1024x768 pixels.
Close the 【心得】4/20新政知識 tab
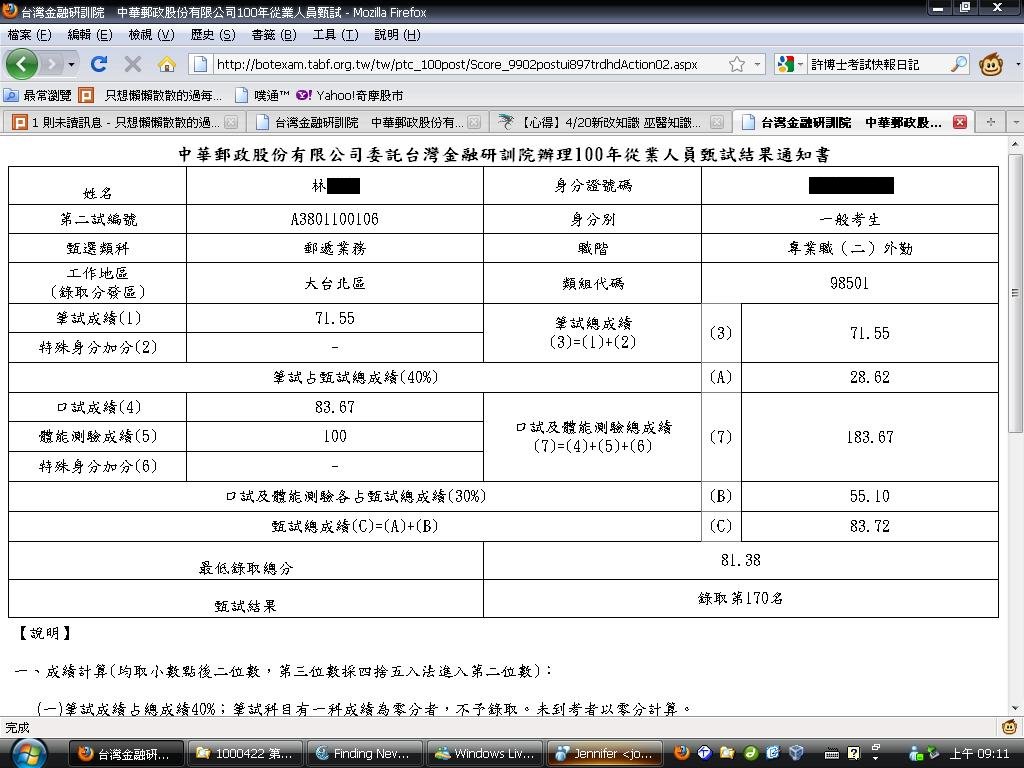click(716, 122)
